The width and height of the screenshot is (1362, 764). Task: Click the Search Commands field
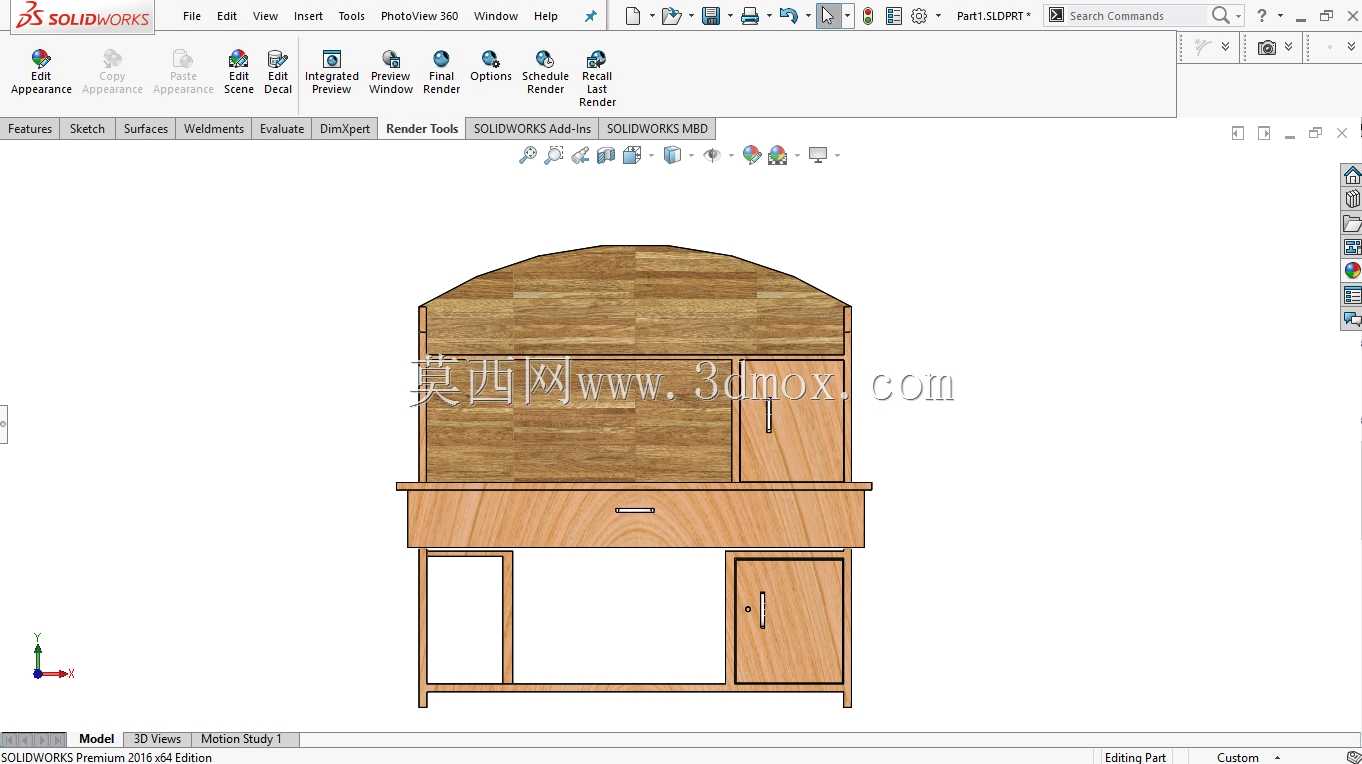click(1136, 16)
